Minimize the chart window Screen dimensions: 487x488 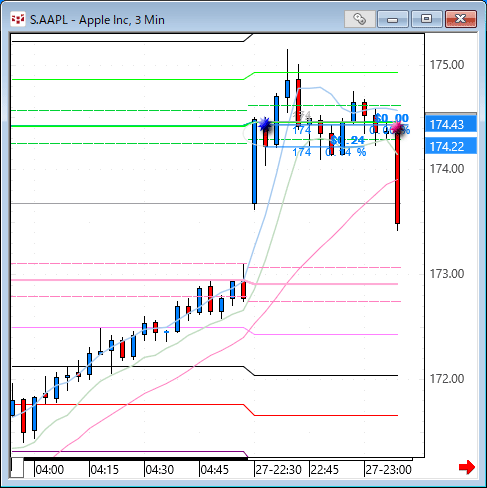[393, 19]
